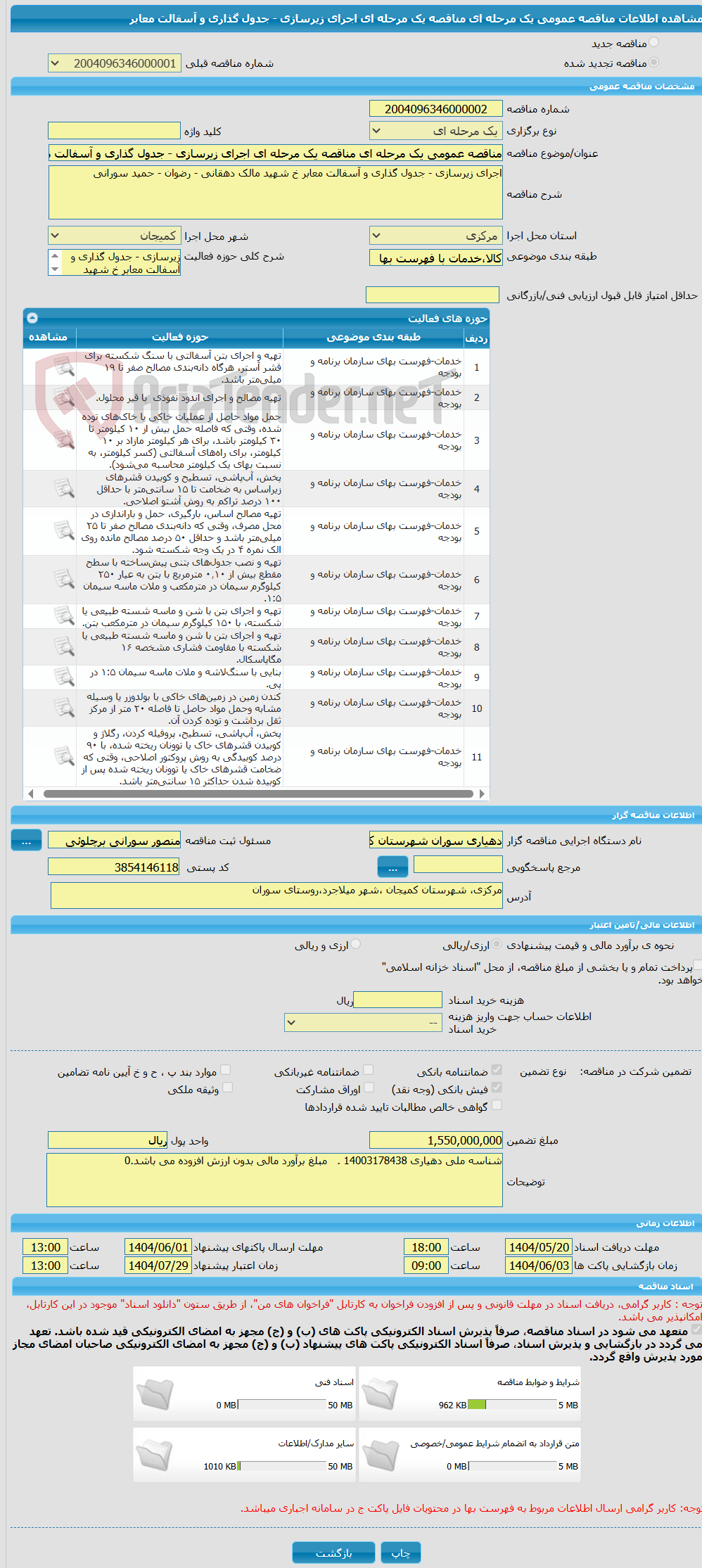Image resolution: width=702 pixels, height=1568 pixels.
Task: Open the استان محل اجرا dropdown
Action: click(x=436, y=236)
